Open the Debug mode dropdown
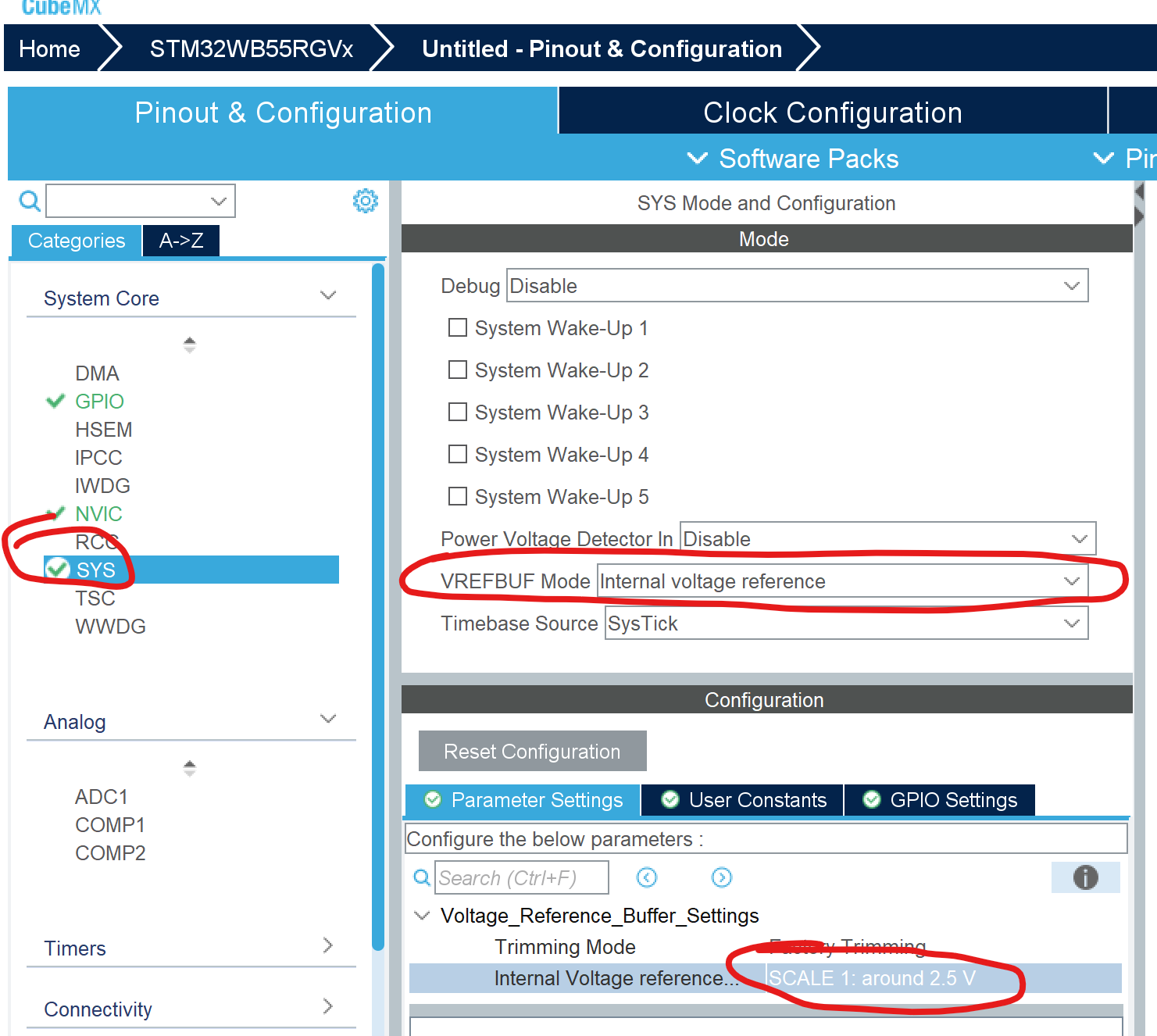Viewport: 1157px width, 1036px height. [x=1071, y=285]
